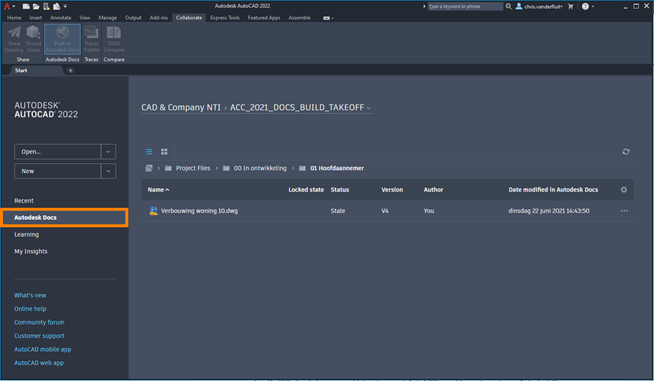Viewport: 654px width, 381px height.
Task: Select the Express Tools tab
Action: pos(225,18)
